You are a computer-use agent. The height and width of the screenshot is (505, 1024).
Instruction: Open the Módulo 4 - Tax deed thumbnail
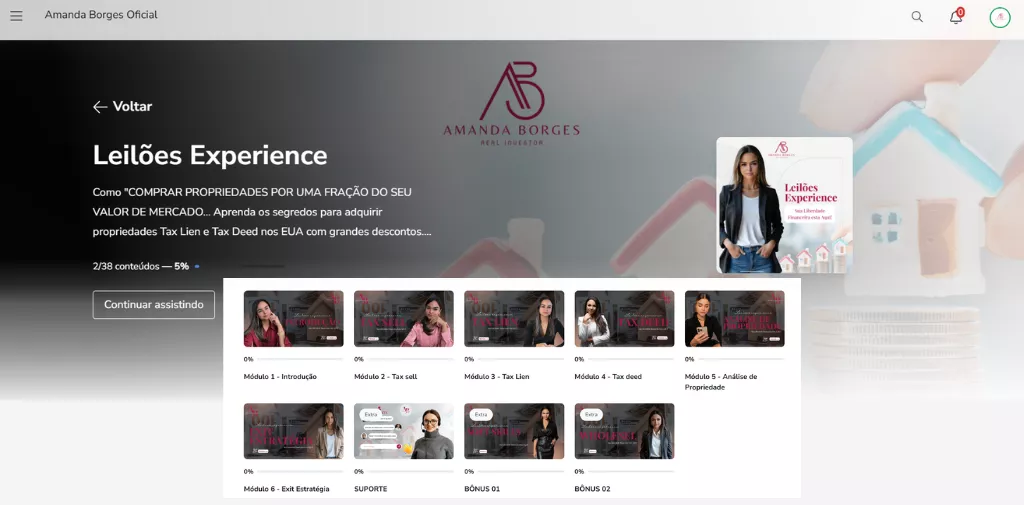[x=624, y=319]
